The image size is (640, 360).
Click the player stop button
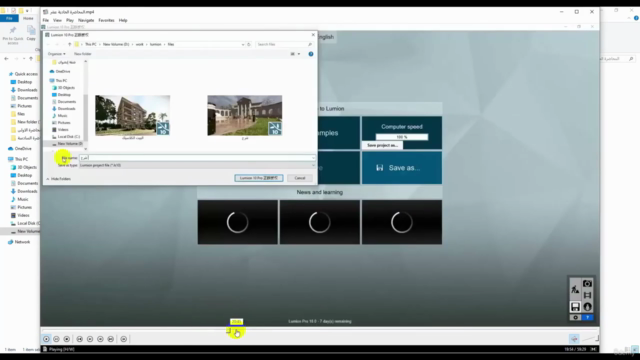(x=67, y=339)
